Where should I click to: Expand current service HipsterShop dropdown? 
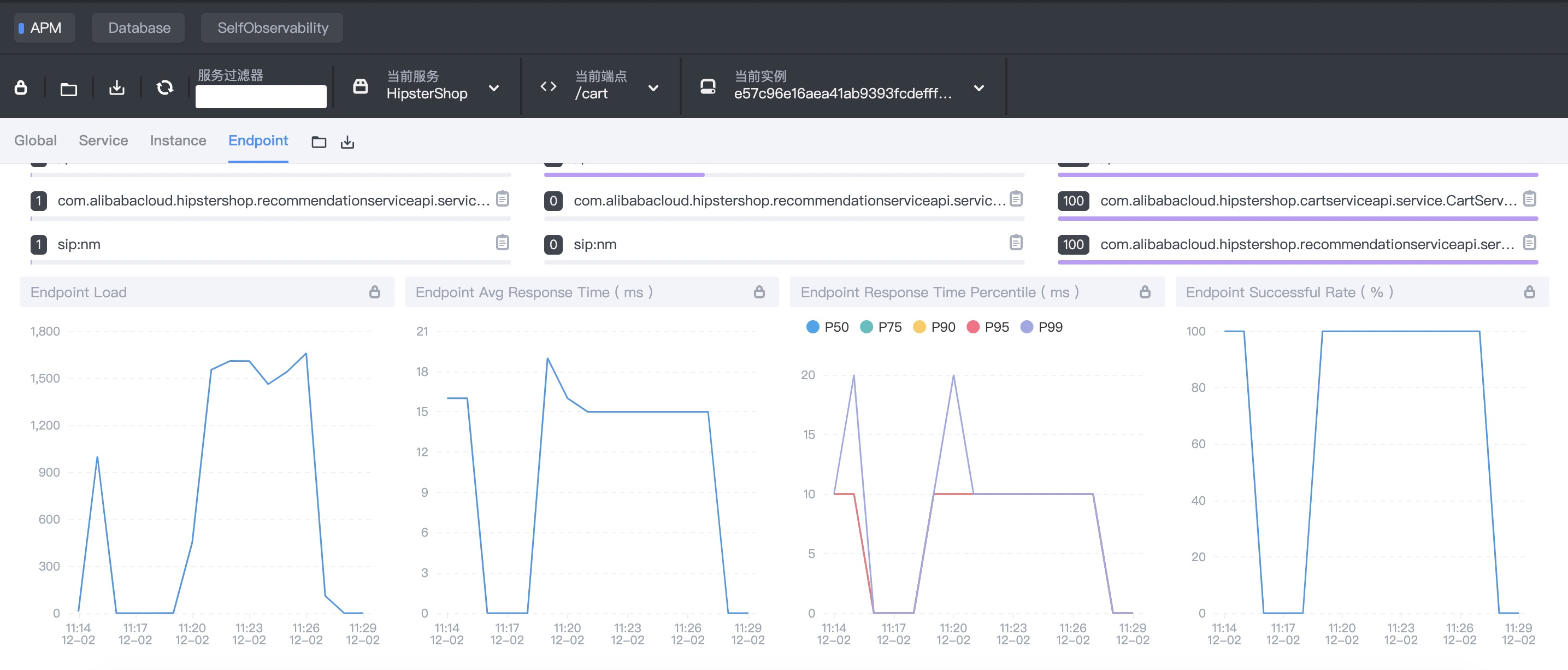click(x=494, y=89)
